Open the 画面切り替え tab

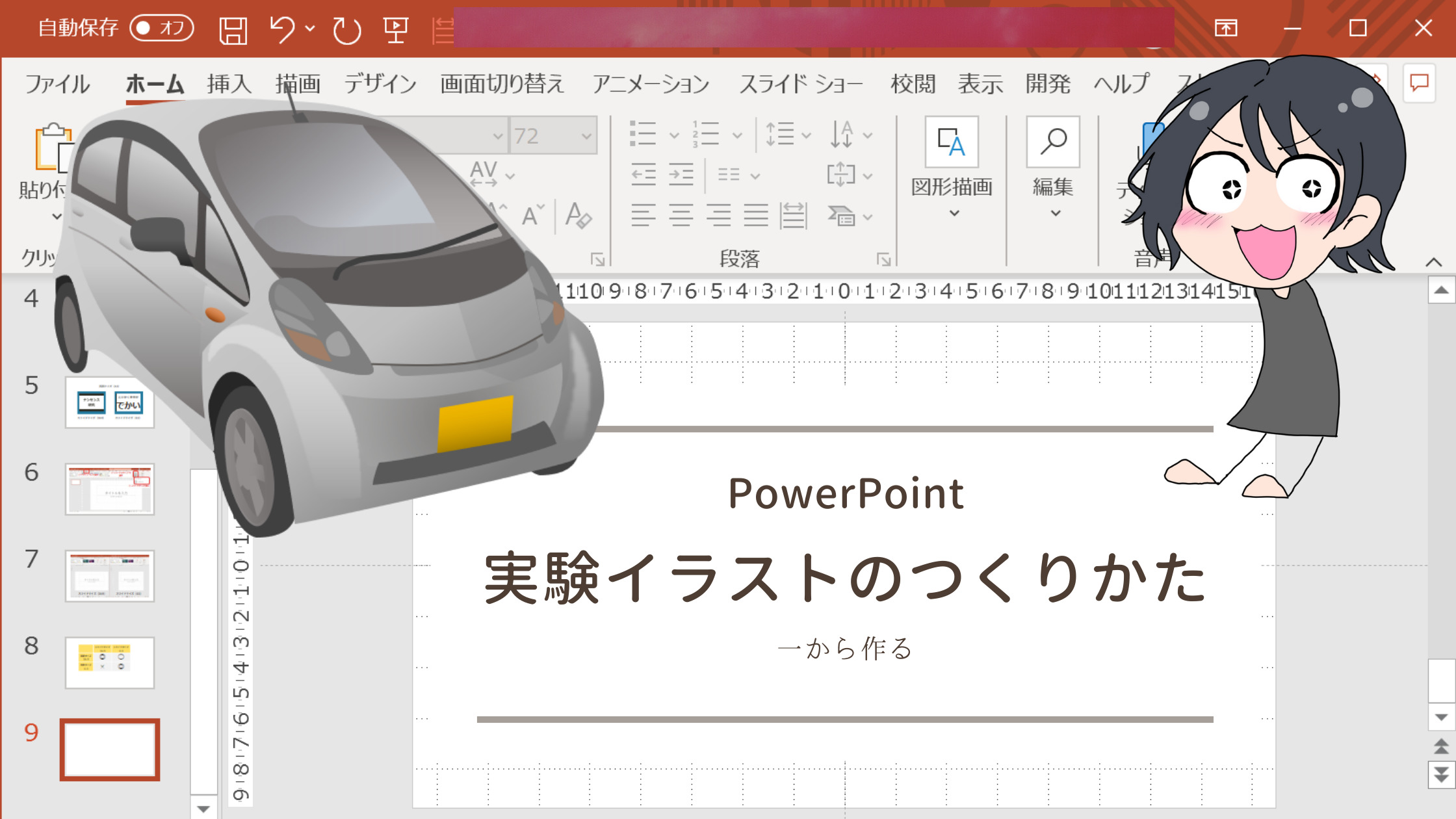coord(502,84)
